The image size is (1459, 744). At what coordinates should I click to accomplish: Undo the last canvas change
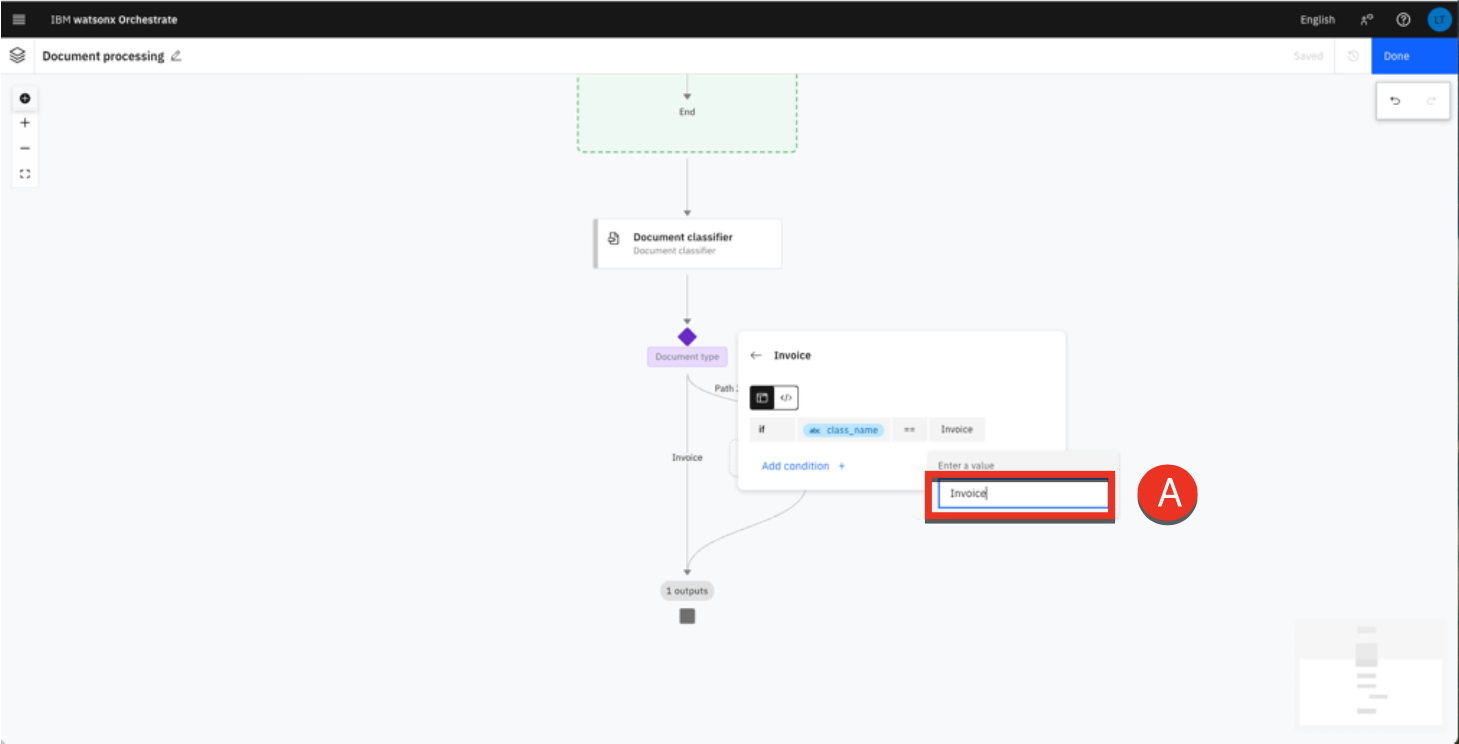click(1395, 101)
